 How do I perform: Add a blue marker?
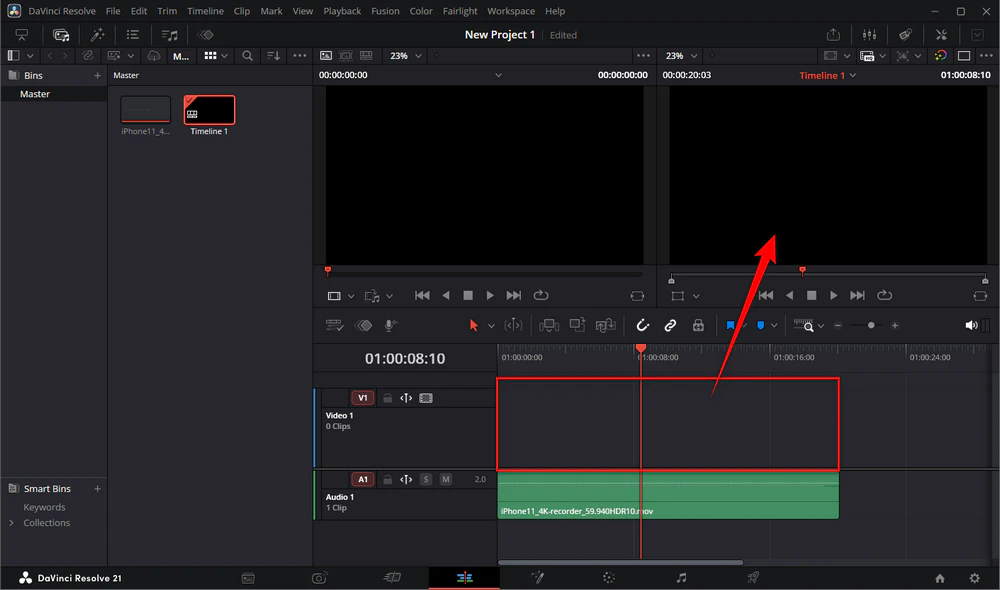click(760, 325)
